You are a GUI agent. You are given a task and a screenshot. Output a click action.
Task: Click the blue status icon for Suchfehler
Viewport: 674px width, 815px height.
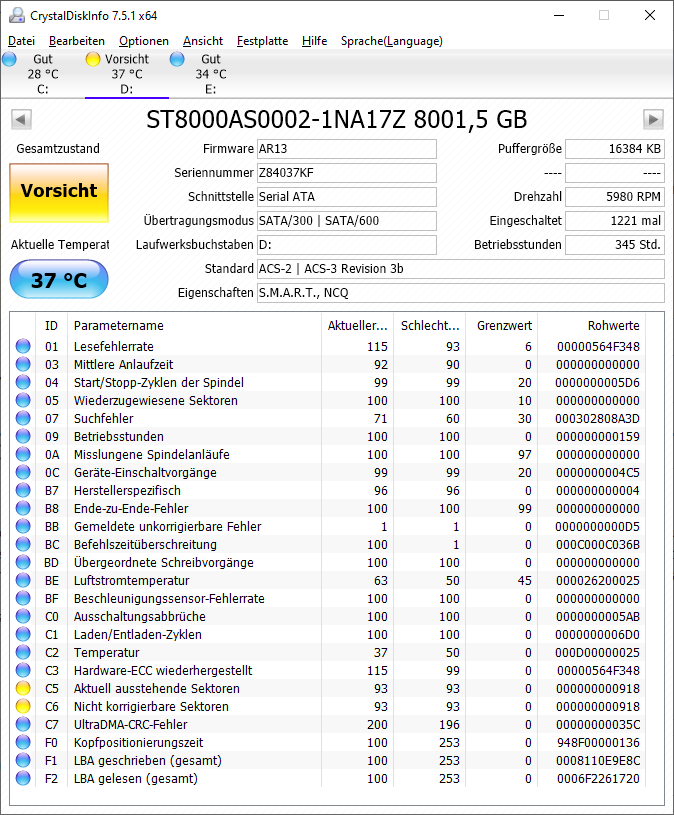pos(23,418)
